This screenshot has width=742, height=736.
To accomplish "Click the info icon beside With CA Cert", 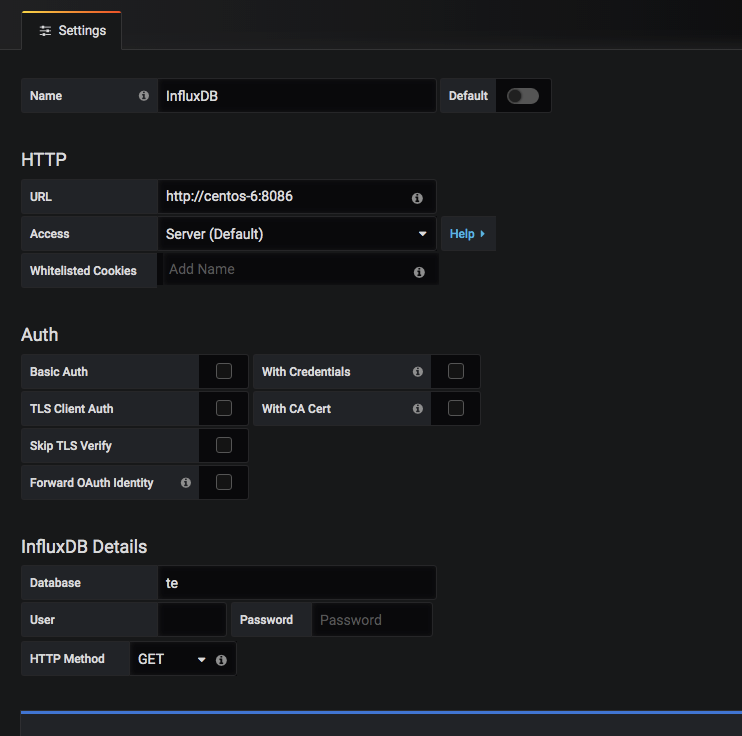I will pos(418,408).
